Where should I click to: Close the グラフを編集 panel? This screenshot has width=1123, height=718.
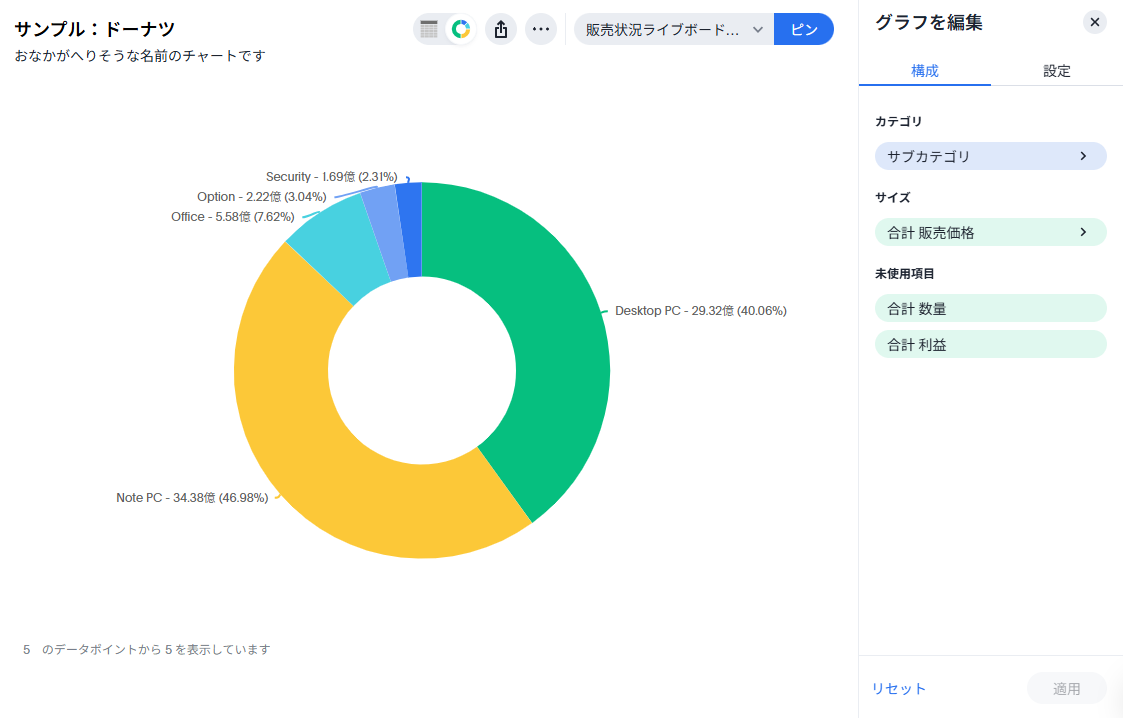[x=1095, y=22]
